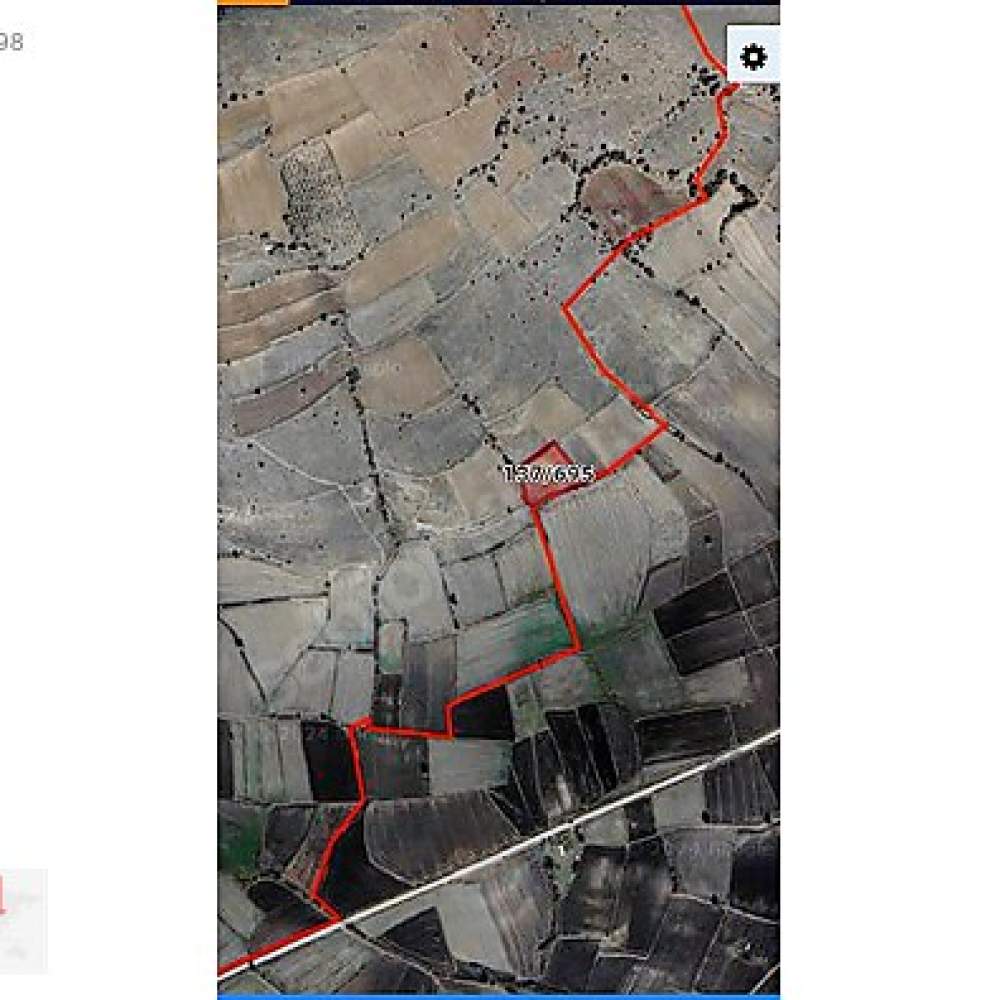Click the parcel label 130/695

[x=548, y=473]
